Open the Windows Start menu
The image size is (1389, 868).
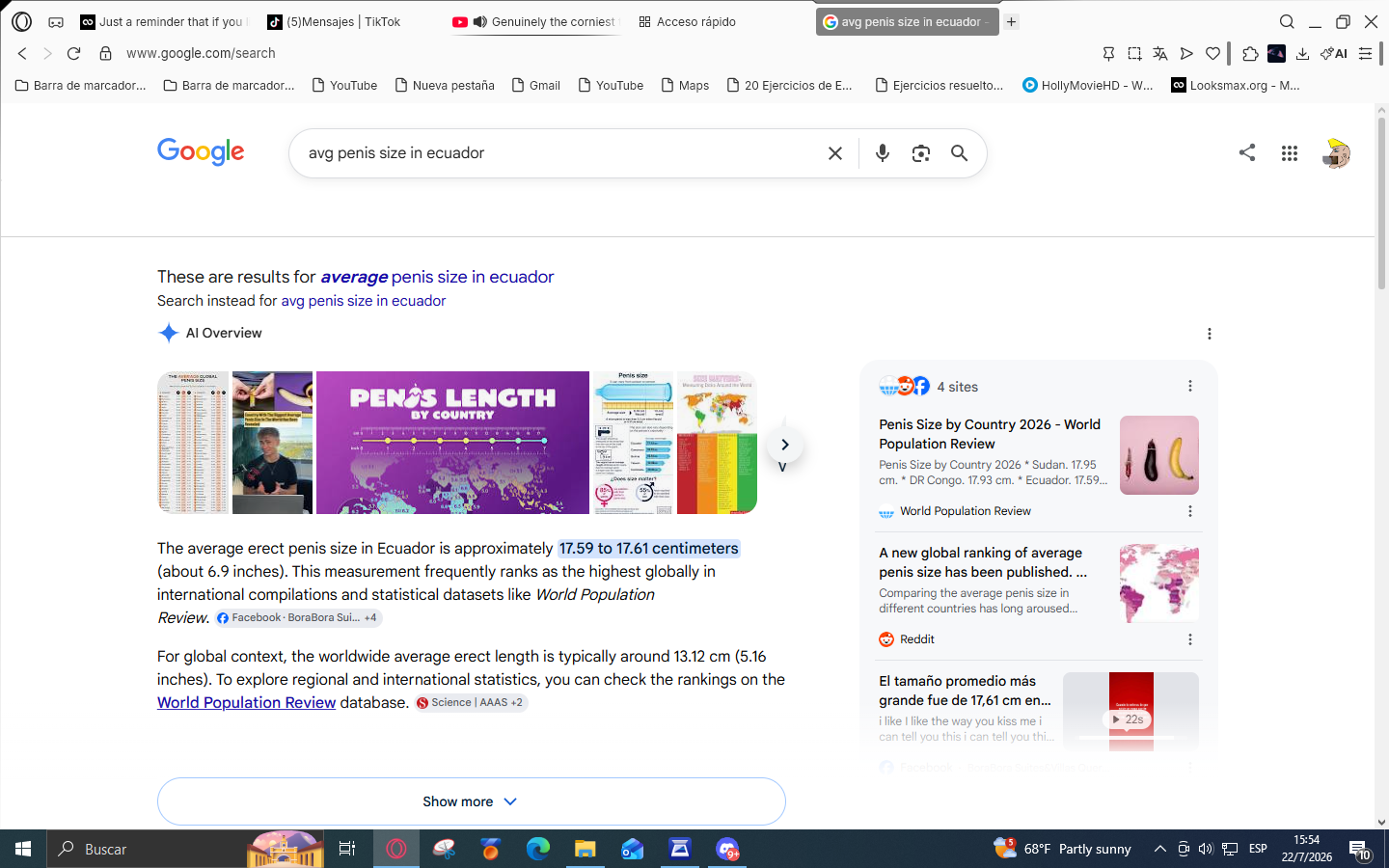(23, 849)
